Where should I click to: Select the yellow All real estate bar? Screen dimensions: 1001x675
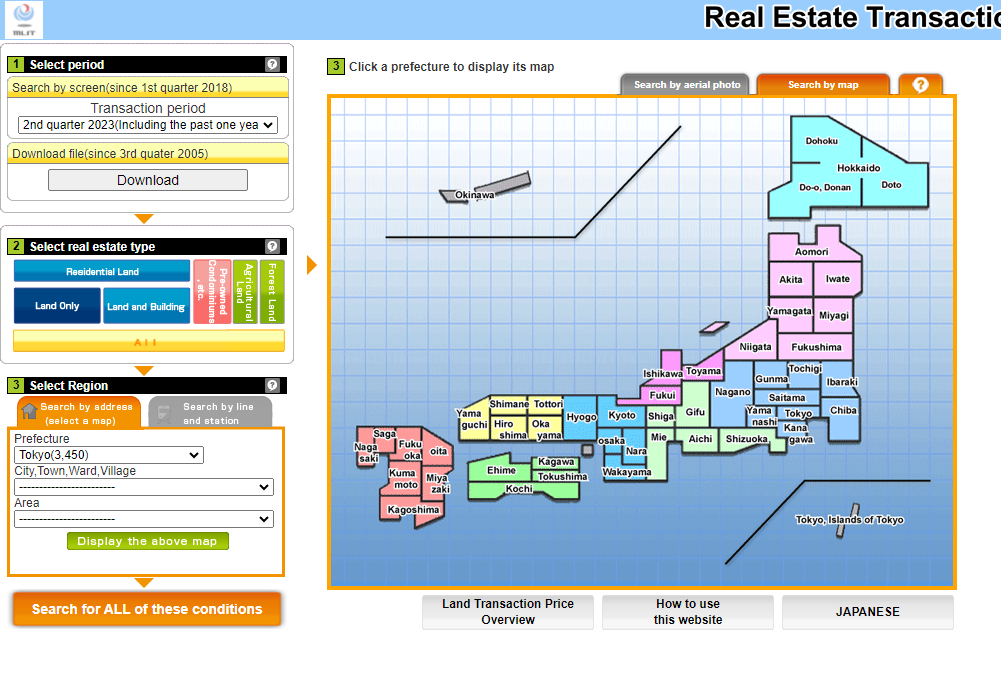click(148, 341)
